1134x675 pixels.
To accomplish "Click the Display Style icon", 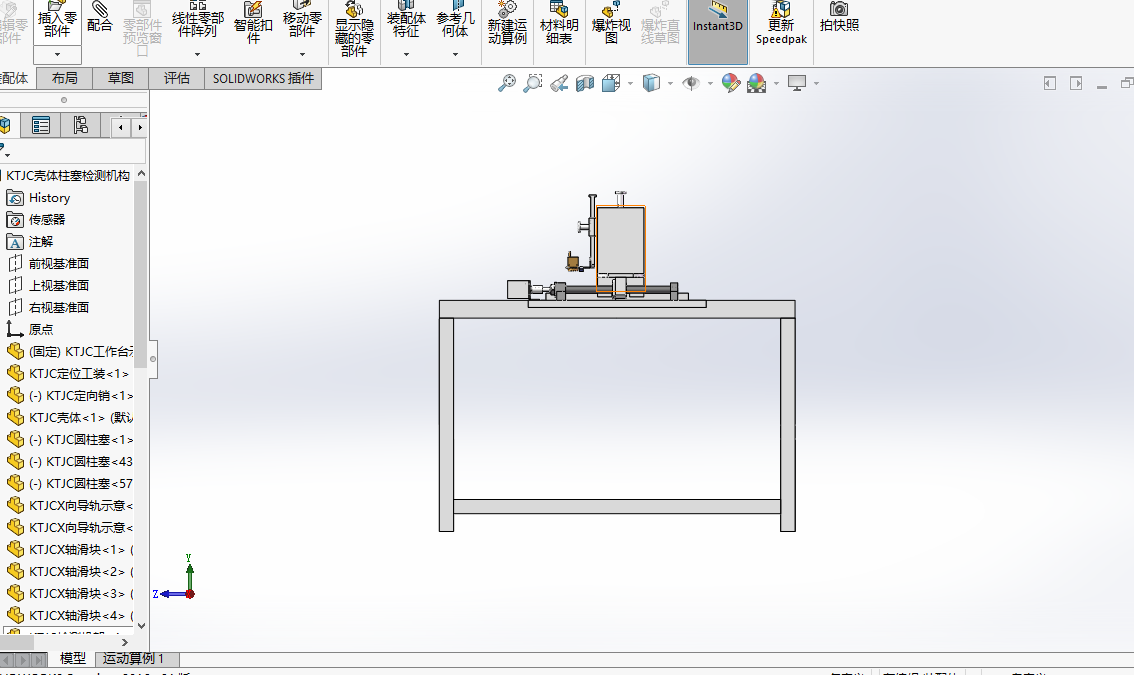I will (652, 83).
